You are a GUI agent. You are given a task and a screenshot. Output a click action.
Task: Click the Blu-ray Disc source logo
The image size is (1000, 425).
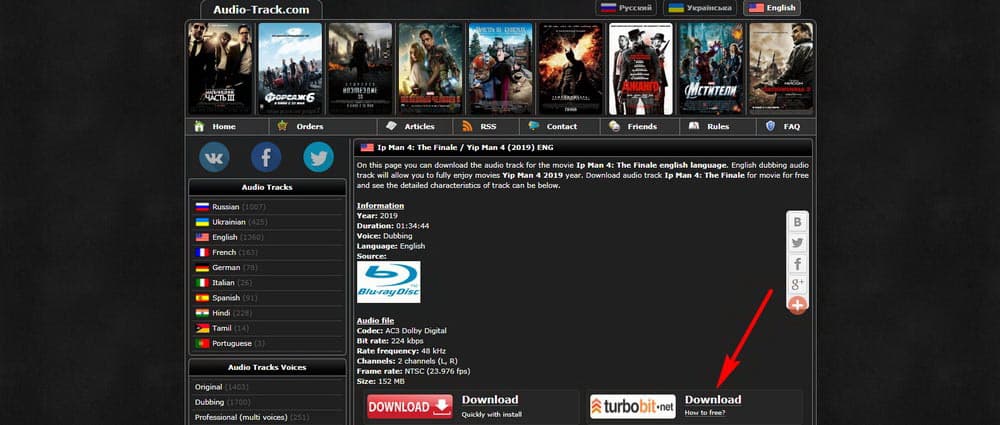[x=388, y=281]
